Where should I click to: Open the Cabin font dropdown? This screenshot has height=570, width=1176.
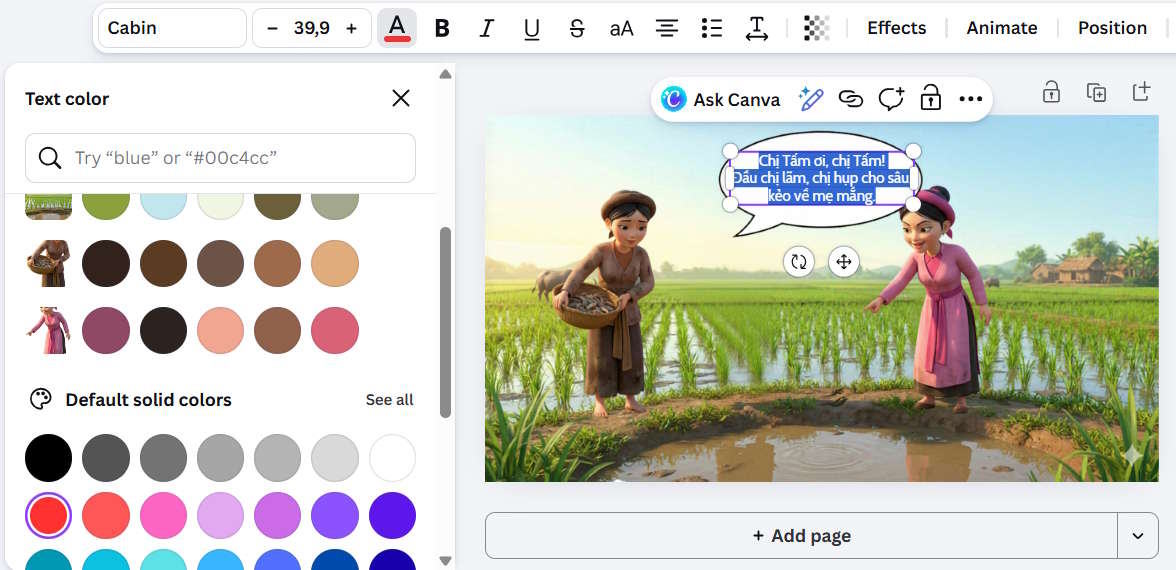(x=172, y=28)
